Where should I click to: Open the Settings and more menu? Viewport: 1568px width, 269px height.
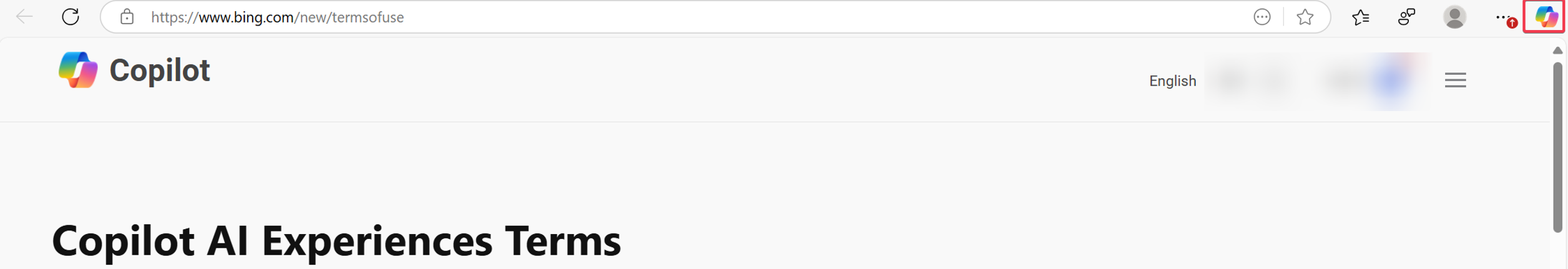pyautogui.click(x=1502, y=17)
